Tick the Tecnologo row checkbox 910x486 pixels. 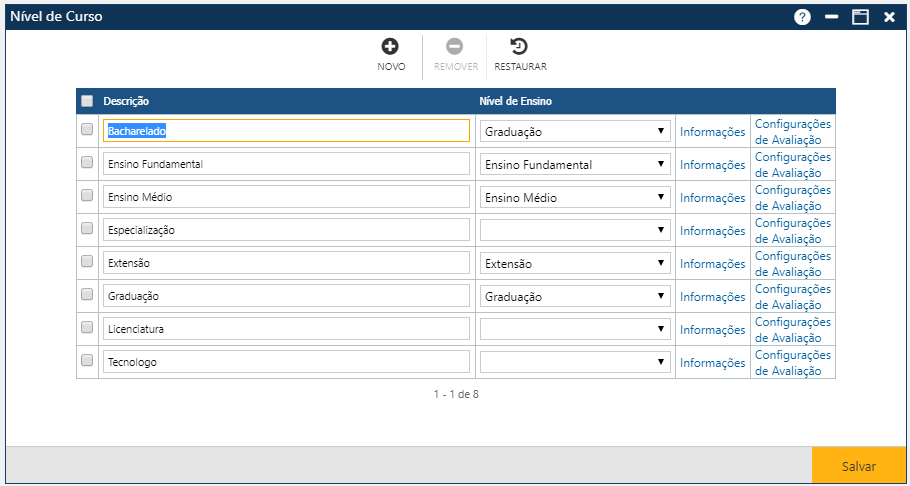coord(87,361)
